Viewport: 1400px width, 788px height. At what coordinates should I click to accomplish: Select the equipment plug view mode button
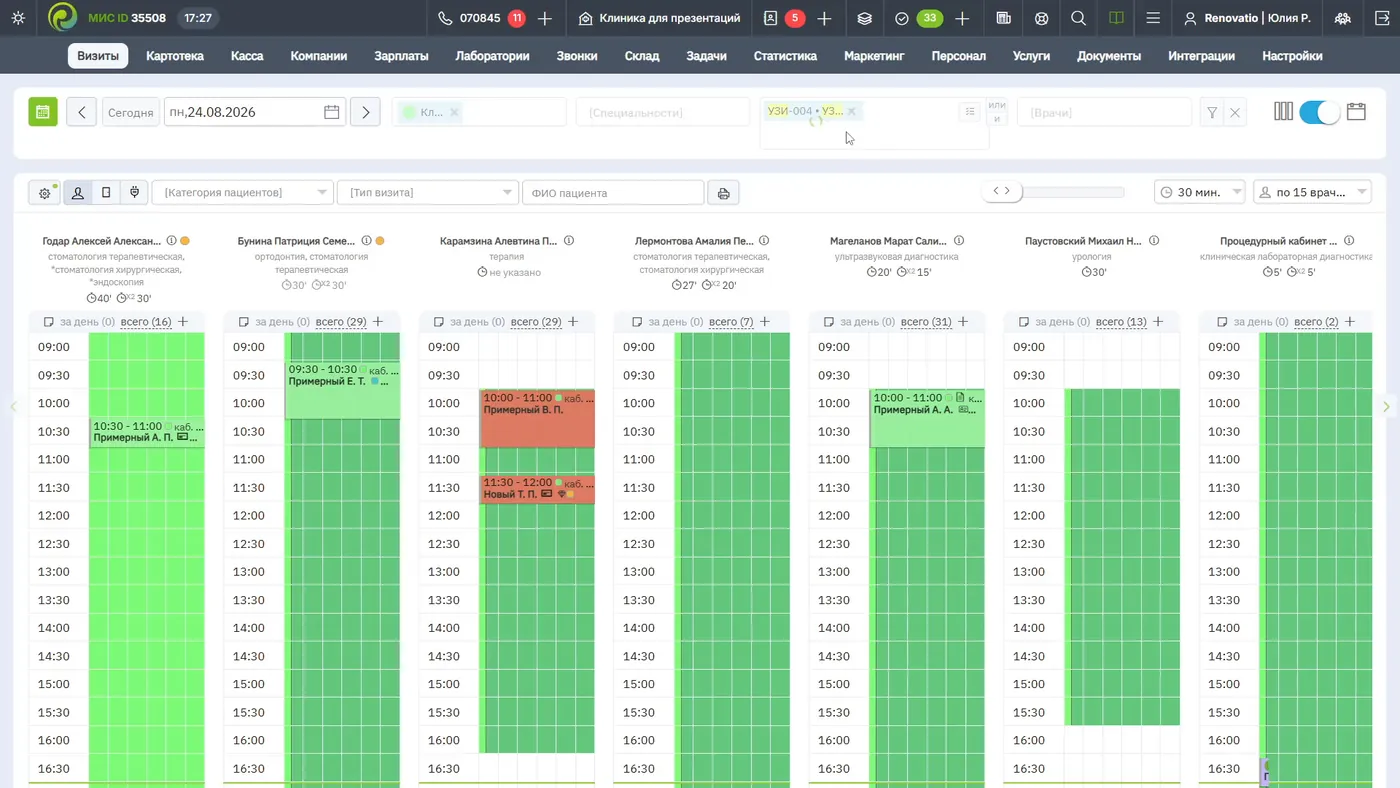(x=134, y=193)
